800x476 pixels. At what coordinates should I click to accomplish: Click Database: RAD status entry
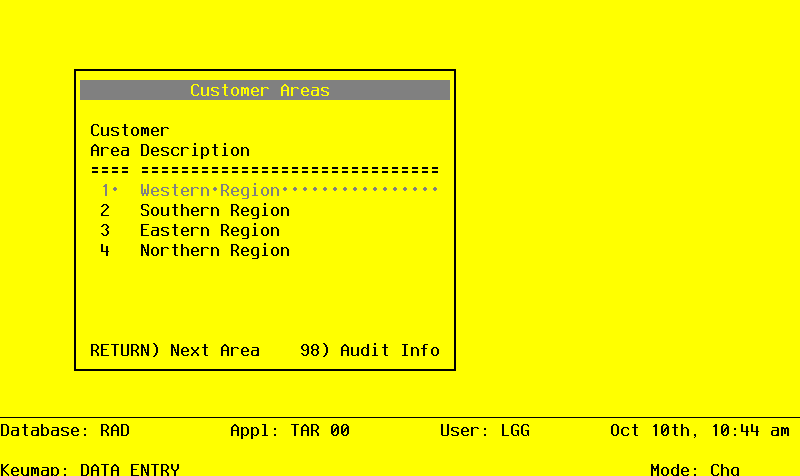pos(65,431)
